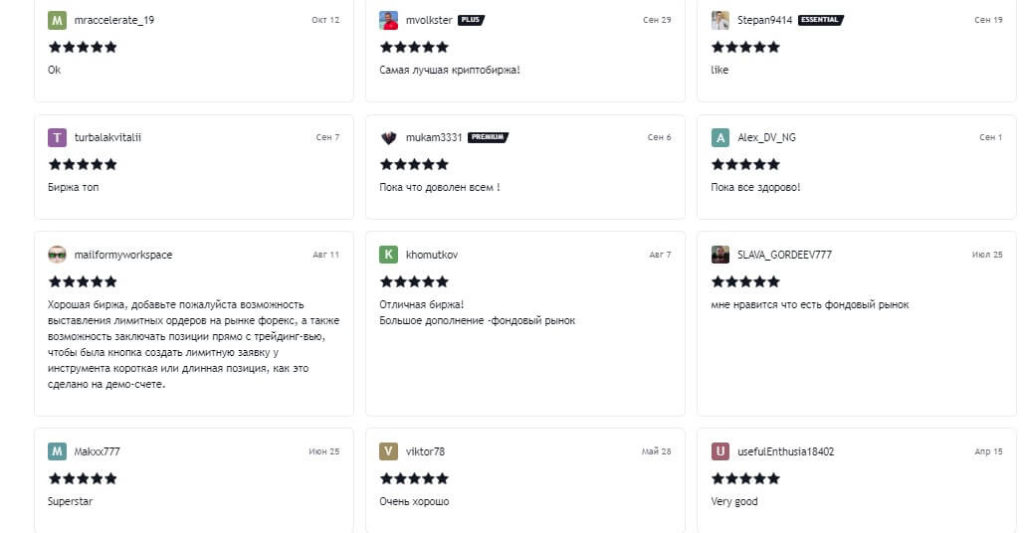This screenshot has height=533, width=1024.
Task: Click the ESSENTIAL badge beside Stepan9414
Action: (820, 20)
